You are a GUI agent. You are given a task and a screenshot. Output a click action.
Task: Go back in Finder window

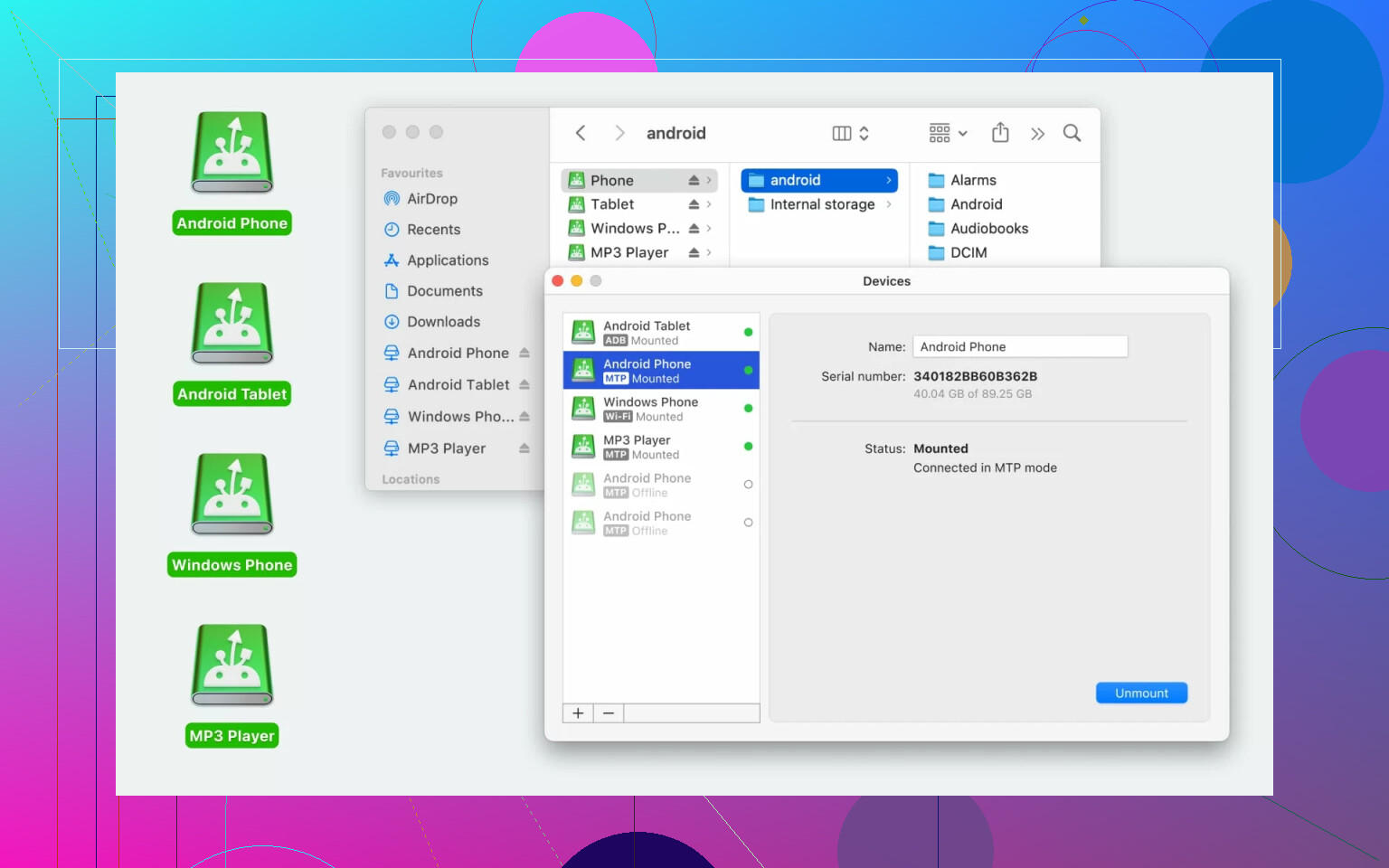pos(581,133)
